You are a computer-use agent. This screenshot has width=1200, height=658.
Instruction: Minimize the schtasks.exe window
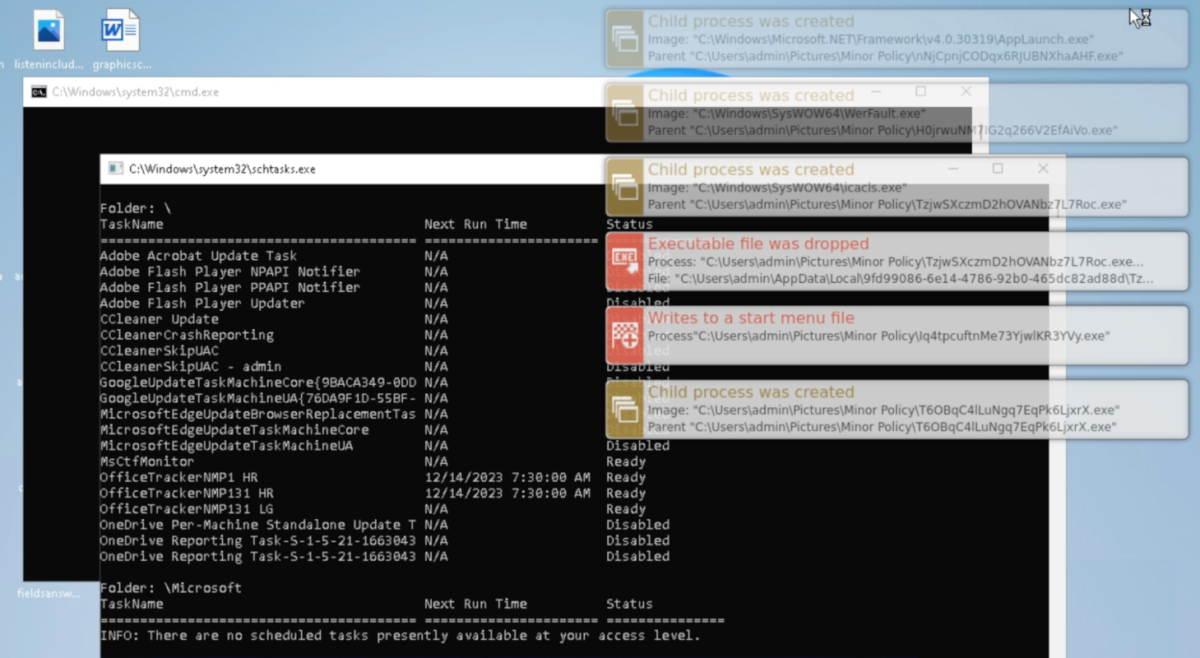coord(952,168)
